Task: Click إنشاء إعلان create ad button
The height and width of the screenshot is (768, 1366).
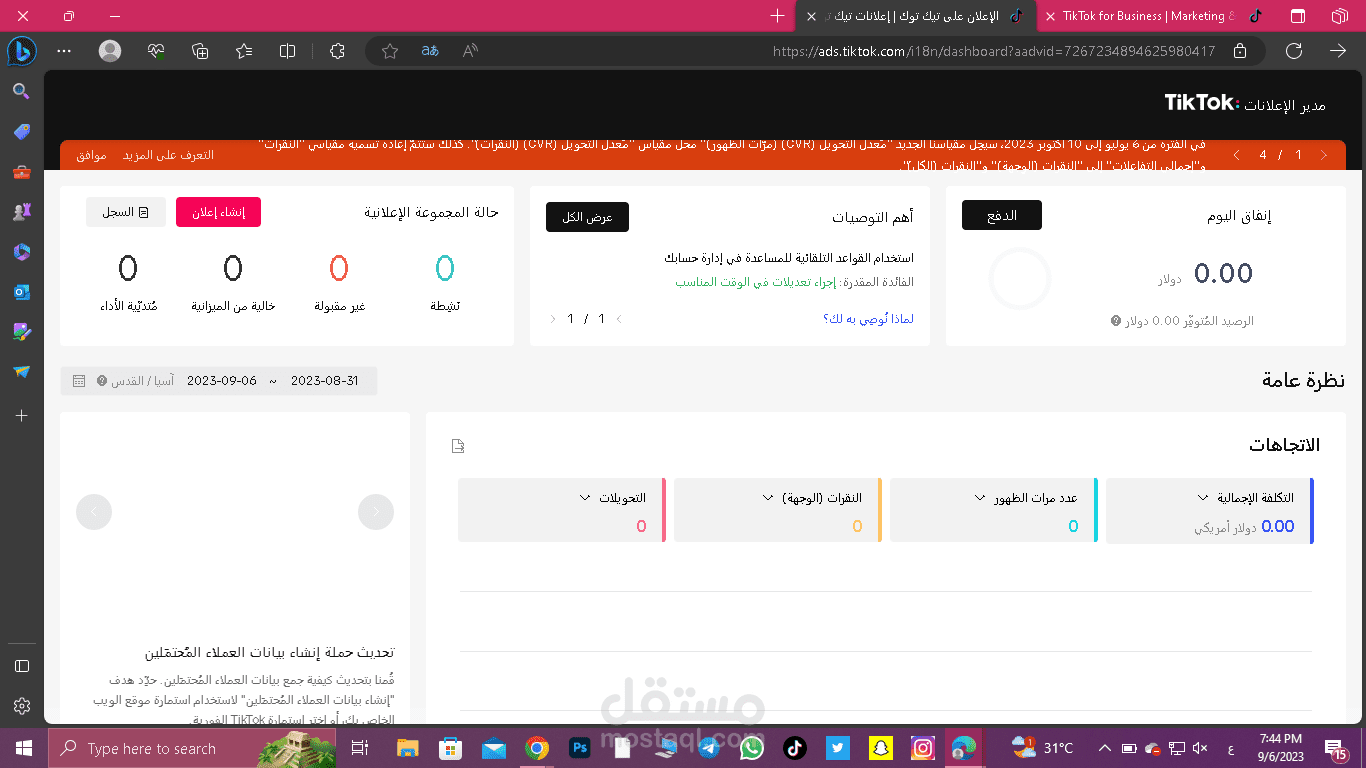Action: click(218, 212)
